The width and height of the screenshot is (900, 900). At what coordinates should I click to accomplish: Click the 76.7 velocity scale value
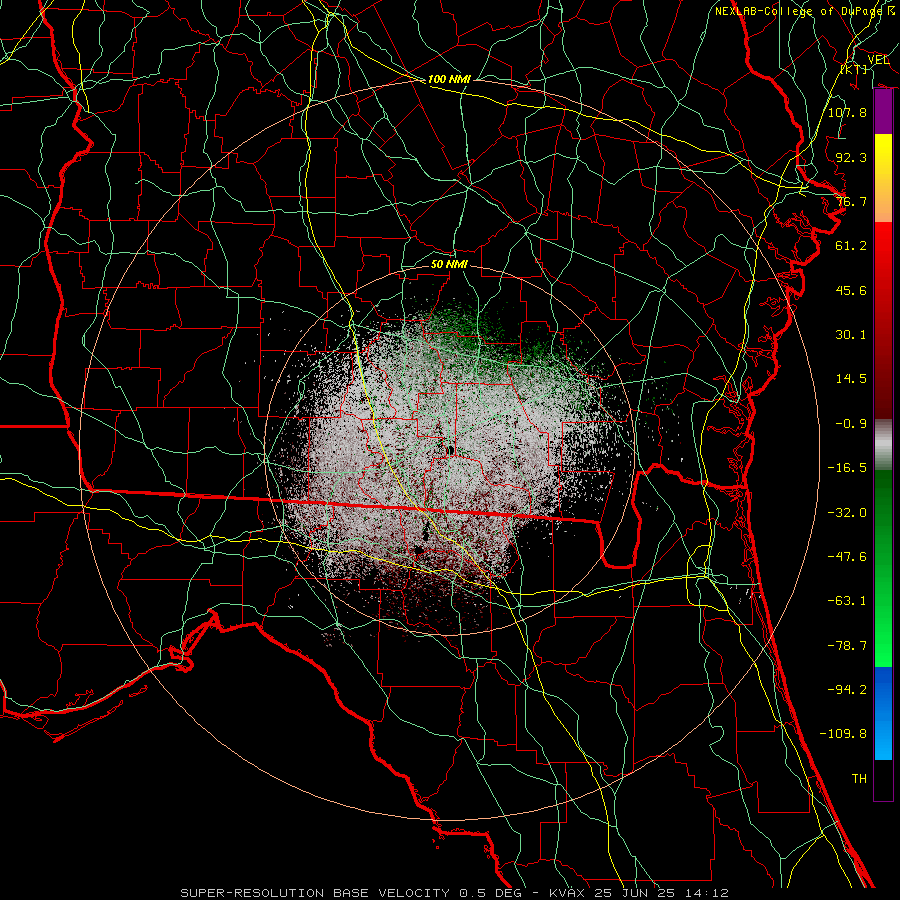point(851,201)
